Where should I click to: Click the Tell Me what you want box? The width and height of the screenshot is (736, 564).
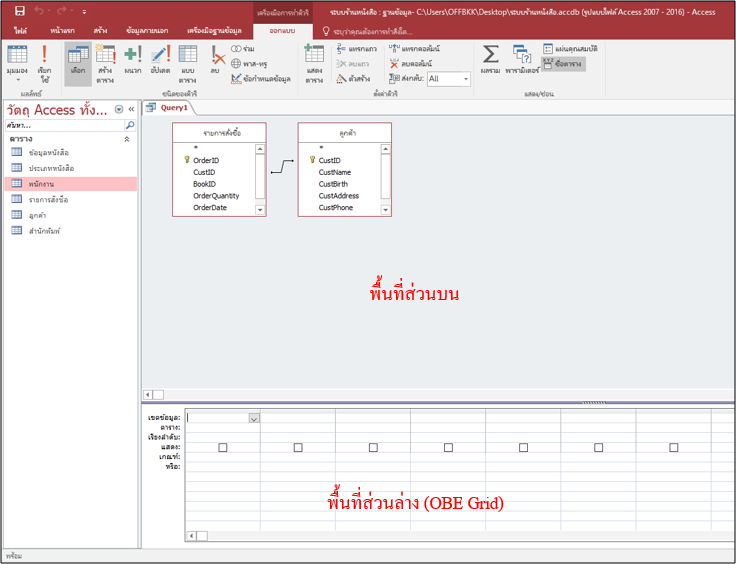[x=368, y=31]
